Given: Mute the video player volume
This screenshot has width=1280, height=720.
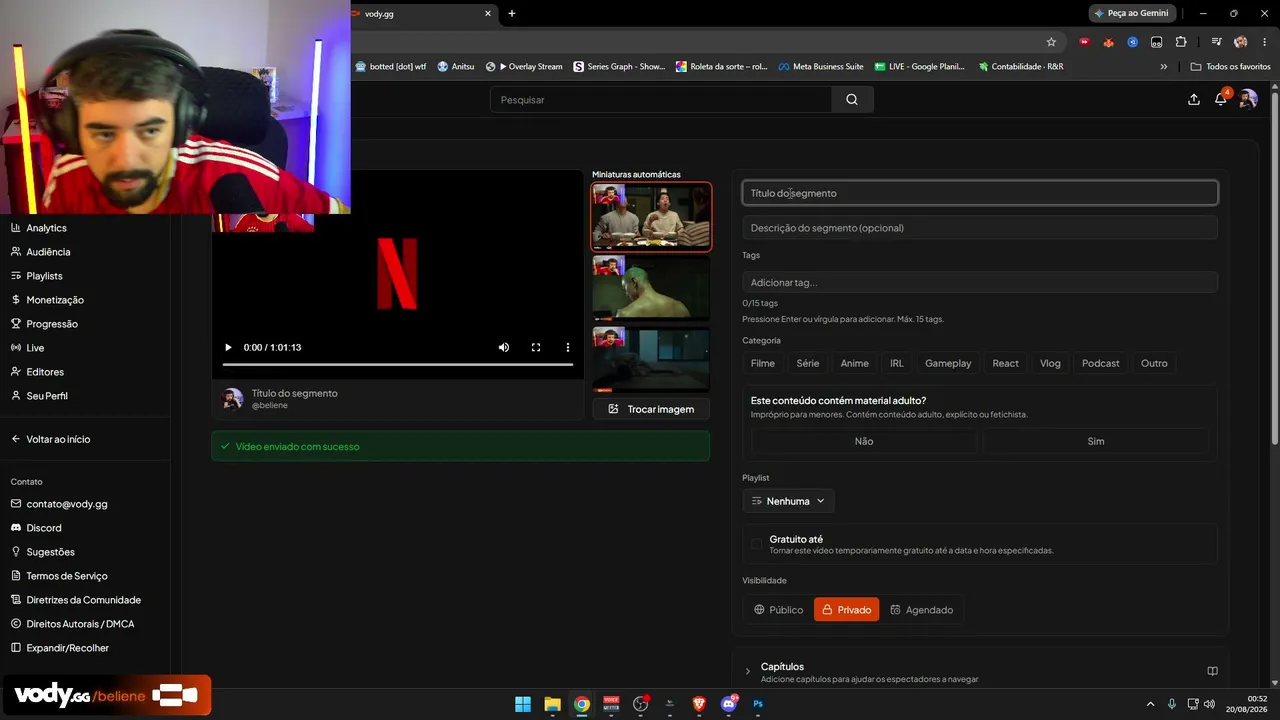Looking at the screenshot, I should [504, 347].
